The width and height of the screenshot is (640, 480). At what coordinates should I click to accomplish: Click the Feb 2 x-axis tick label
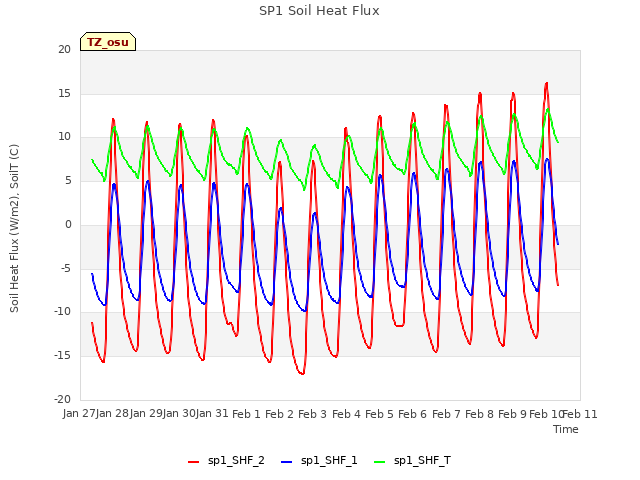(x=280, y=414)
